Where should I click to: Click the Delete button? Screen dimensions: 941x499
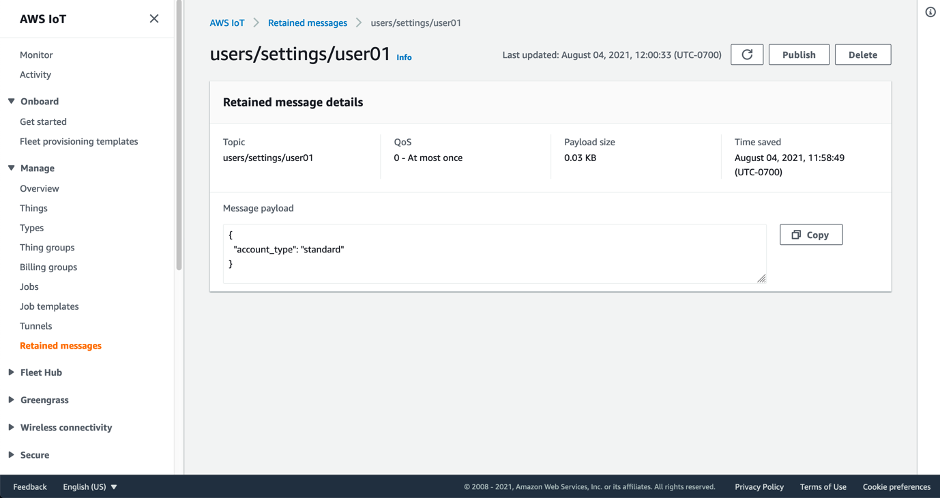coord(863,55)
